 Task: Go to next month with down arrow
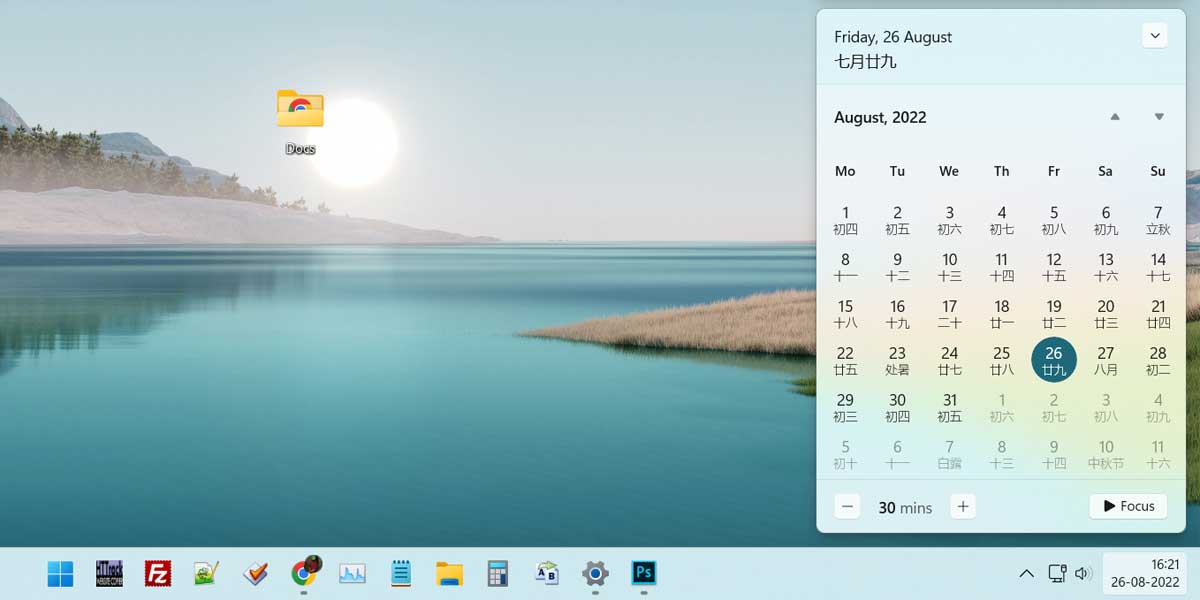click(1159, 117)
